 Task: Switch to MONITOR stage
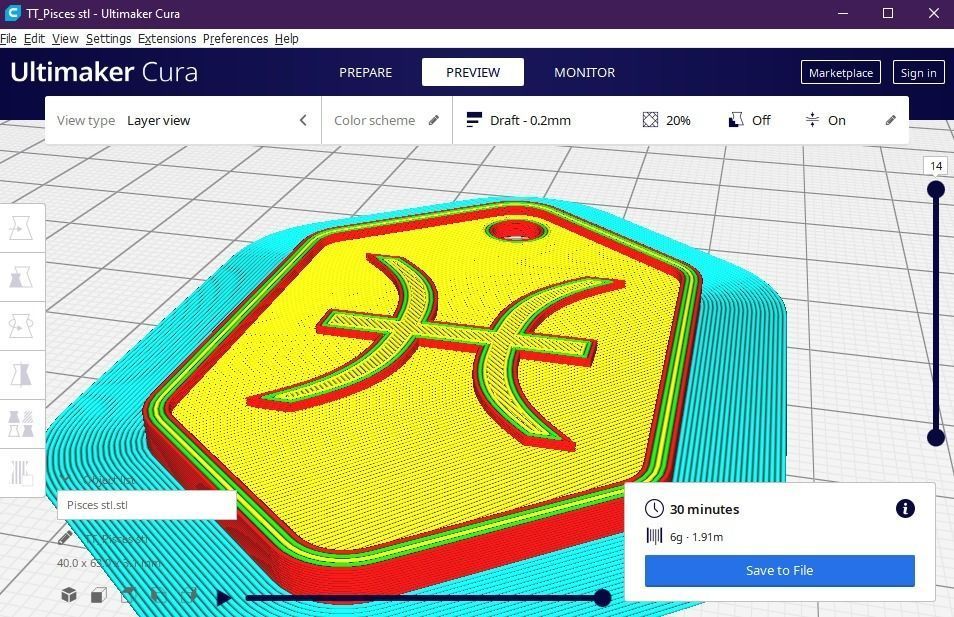(585, 72)
